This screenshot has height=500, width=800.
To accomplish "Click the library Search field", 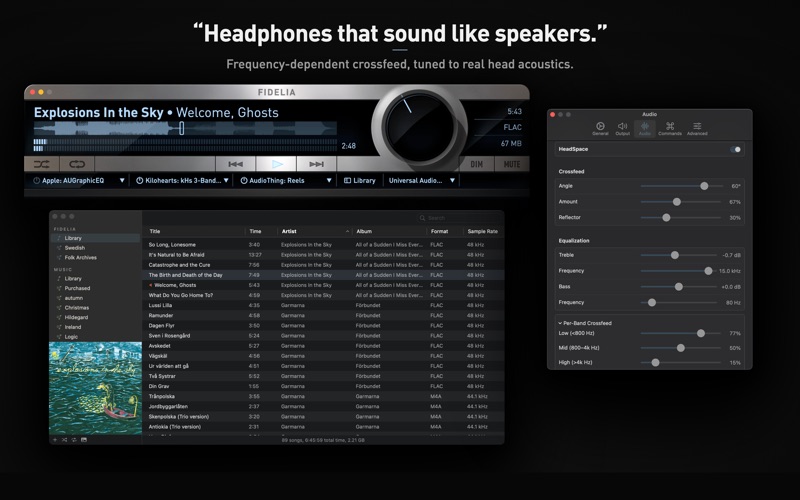I will (458, 218).
